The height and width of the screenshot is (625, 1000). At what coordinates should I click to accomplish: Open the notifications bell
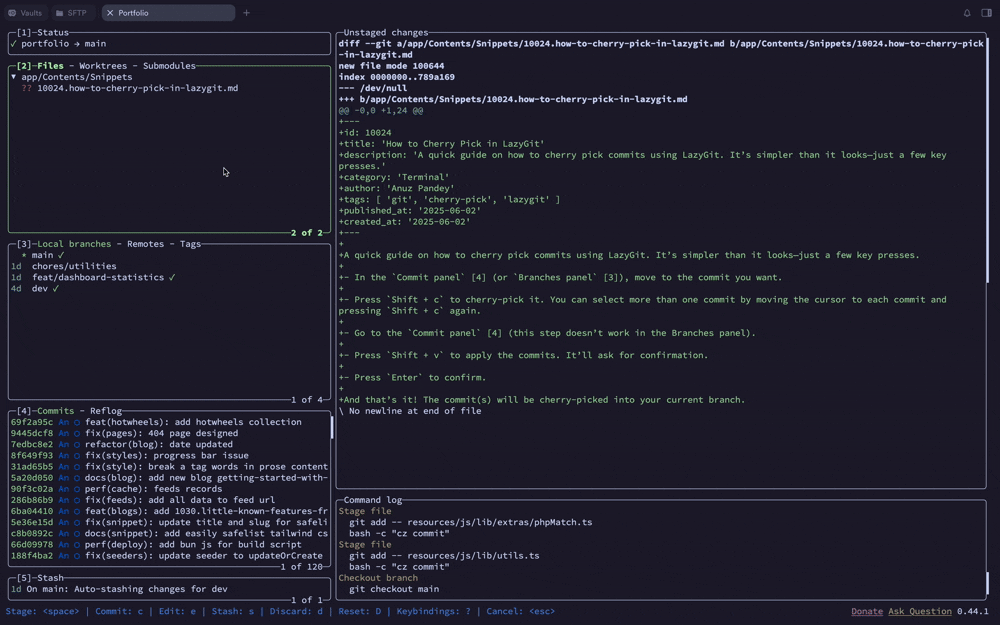click(x=967, y=13)
